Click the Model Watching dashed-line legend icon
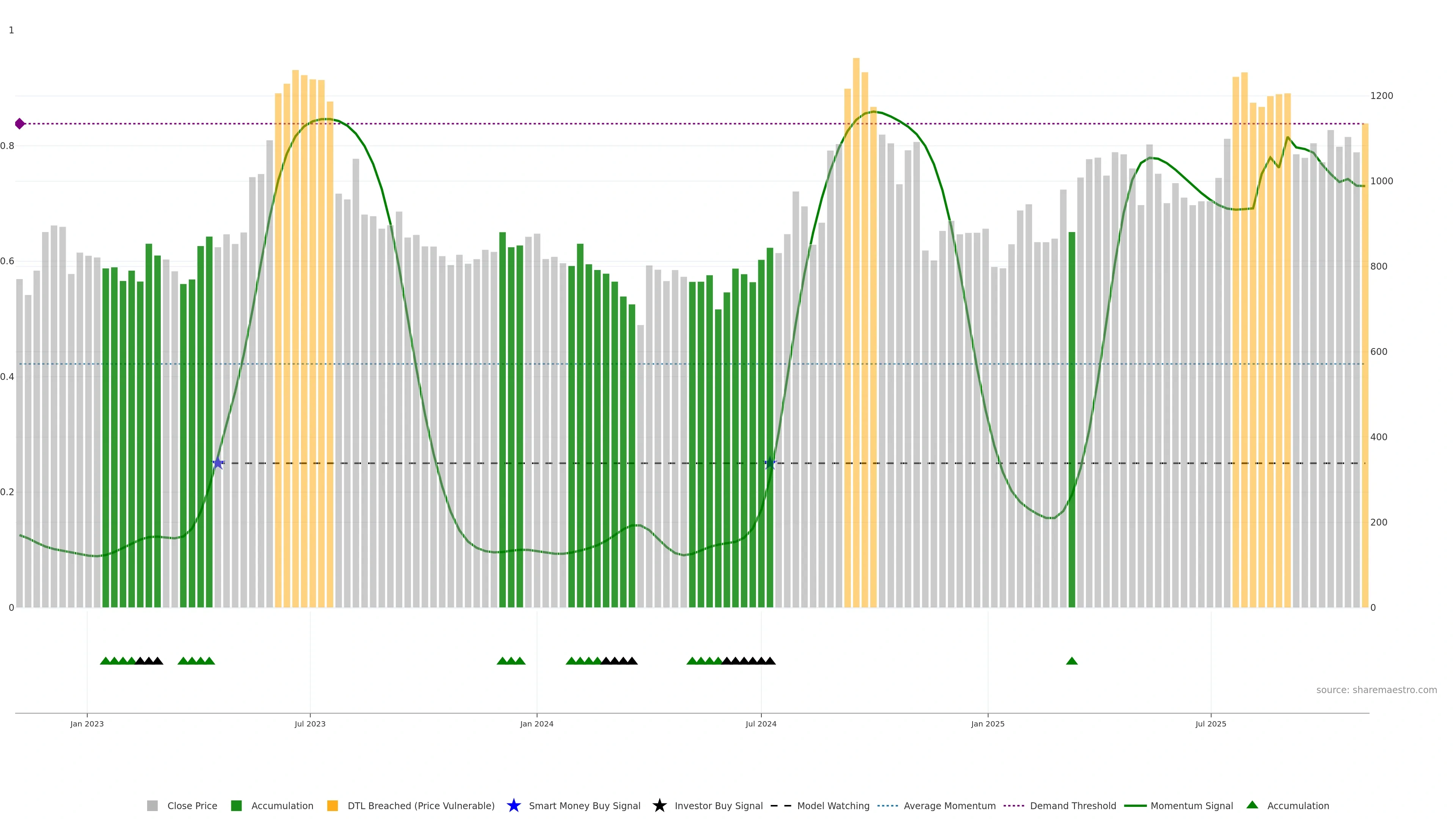 [x=781, y=805]
